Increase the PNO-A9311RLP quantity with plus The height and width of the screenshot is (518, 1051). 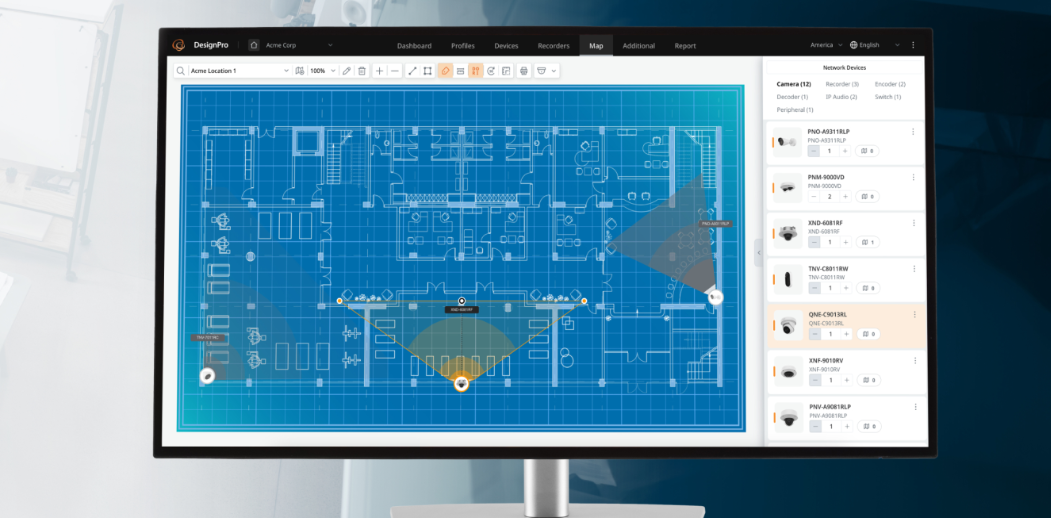pyautogui.click(x=845, y=151)
